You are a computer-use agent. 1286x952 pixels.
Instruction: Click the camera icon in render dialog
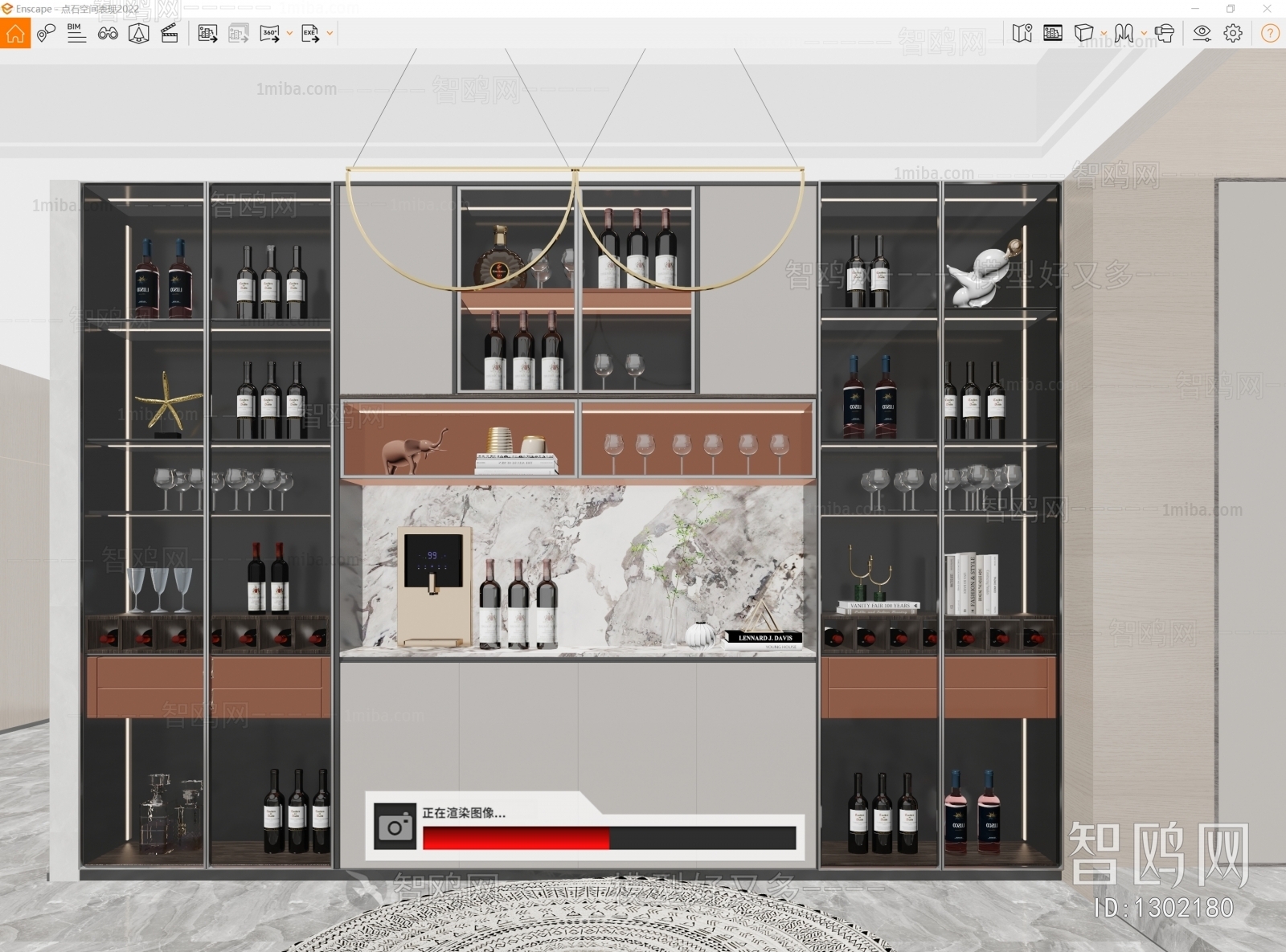click(395, 827)
